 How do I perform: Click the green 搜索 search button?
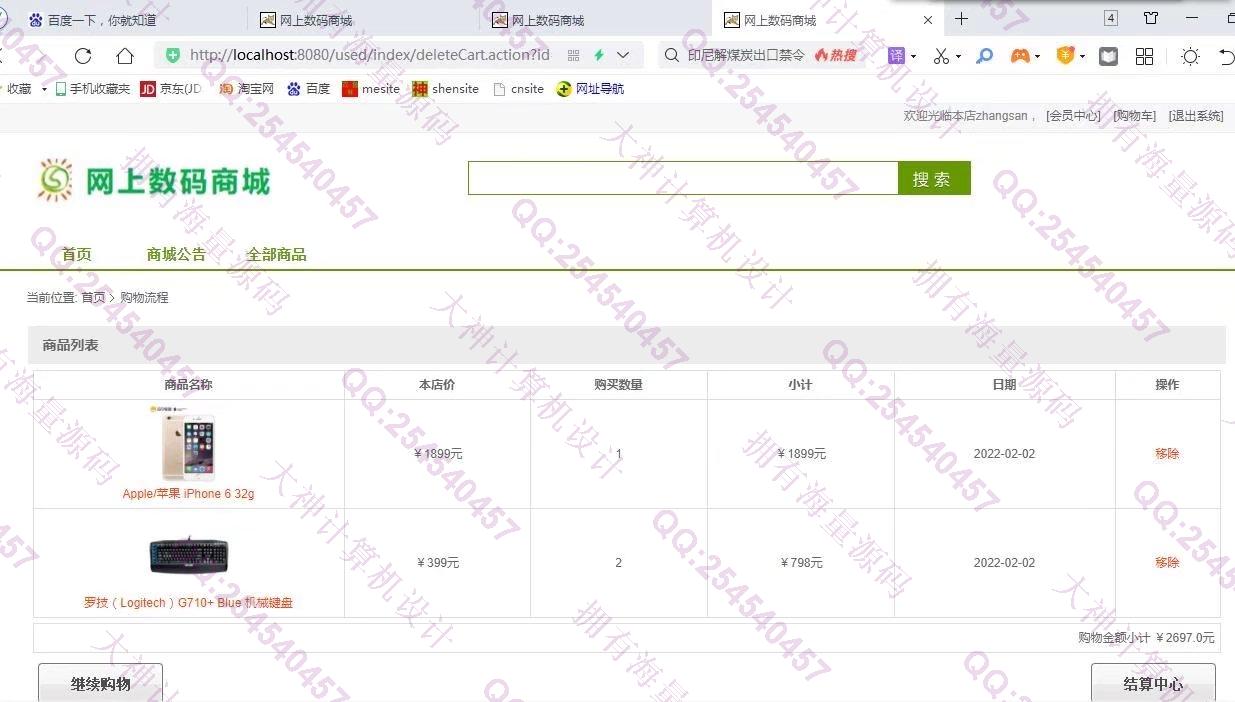click(934, 178)
